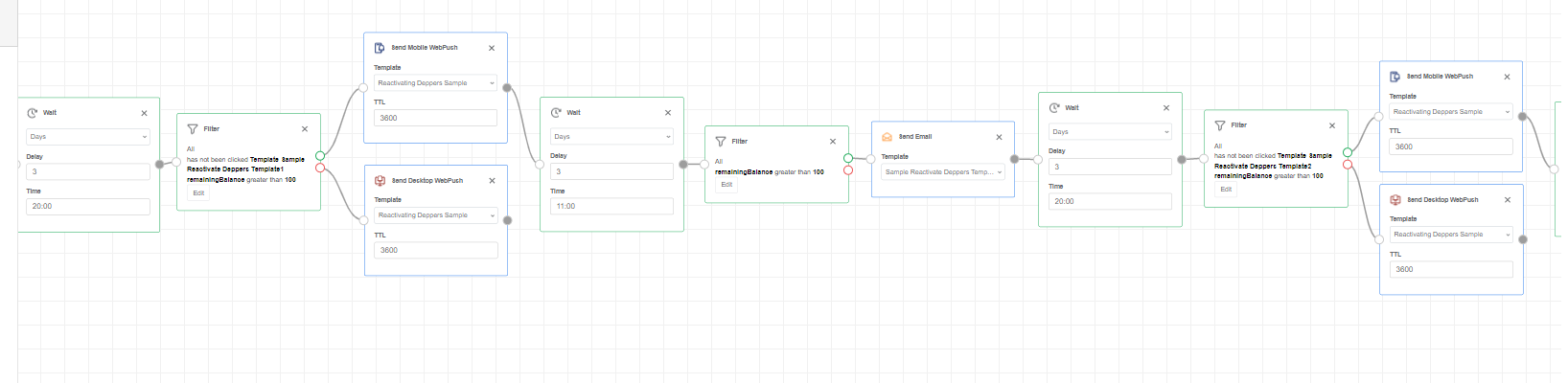
Task: Click the 11:00 Time input field
Action: tap(611, 206)
